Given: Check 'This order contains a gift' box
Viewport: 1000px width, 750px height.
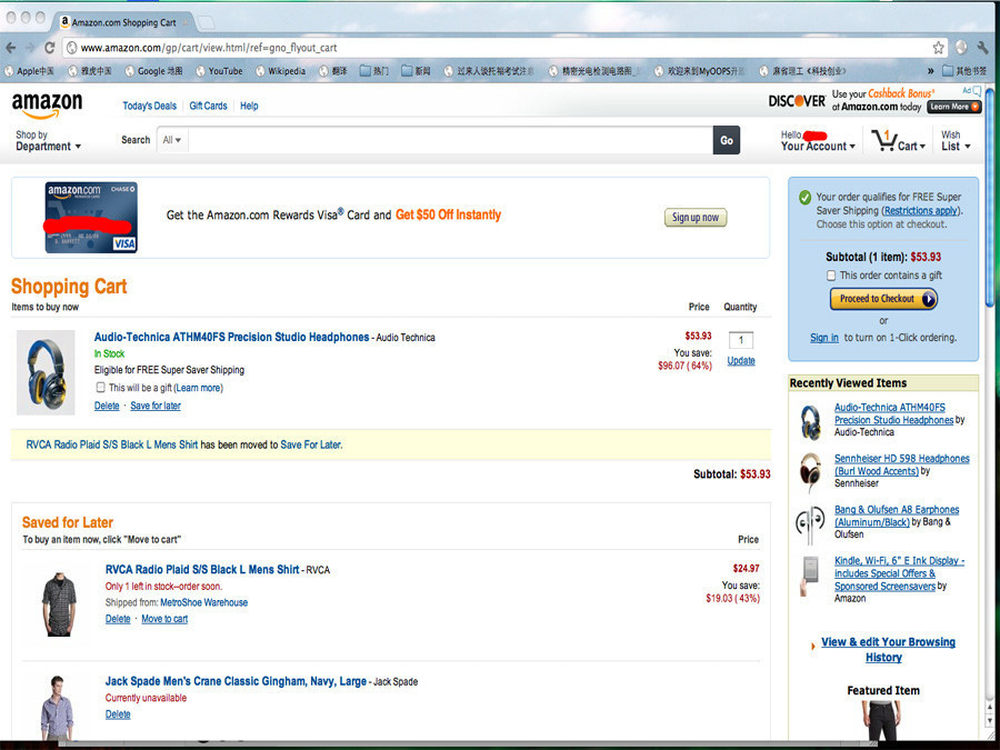Looking at the screenshot, I should (831, 276).
